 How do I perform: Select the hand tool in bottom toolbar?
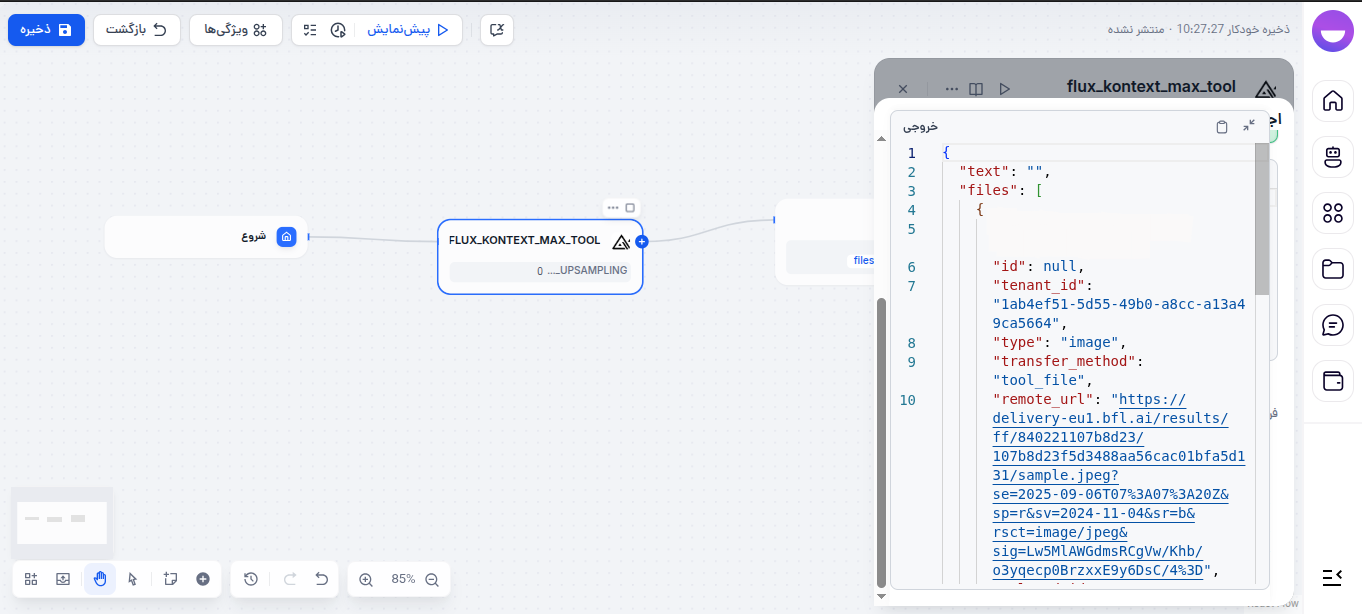(x=99, y=579)
